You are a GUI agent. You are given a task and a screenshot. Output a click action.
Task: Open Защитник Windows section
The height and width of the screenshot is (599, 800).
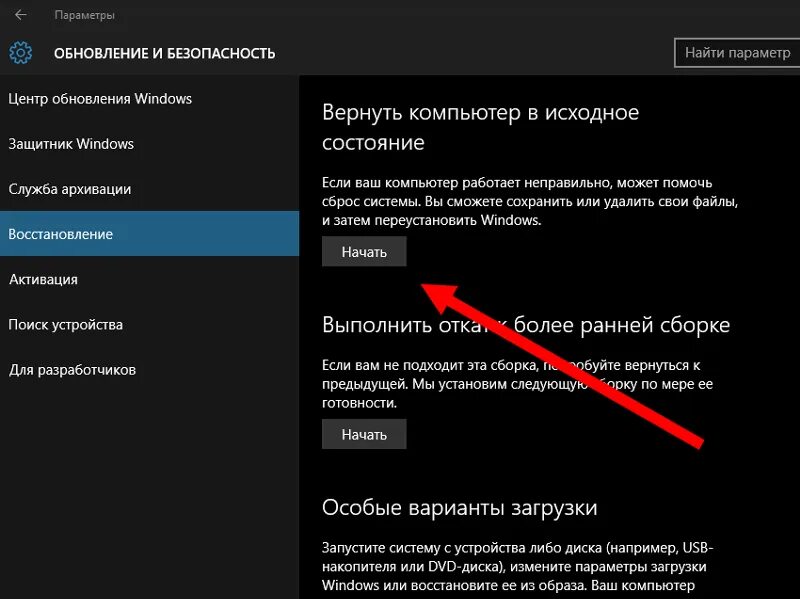coord(70,143)
